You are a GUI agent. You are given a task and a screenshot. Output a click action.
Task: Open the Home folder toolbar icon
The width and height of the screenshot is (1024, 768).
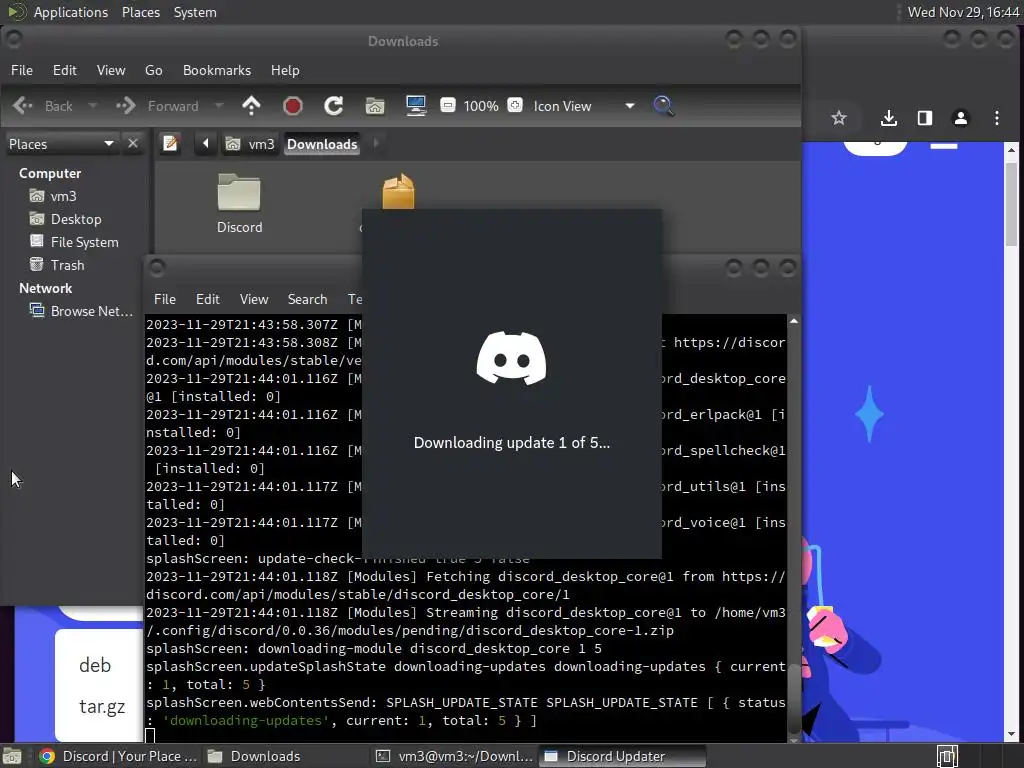(x=375, y=106)
